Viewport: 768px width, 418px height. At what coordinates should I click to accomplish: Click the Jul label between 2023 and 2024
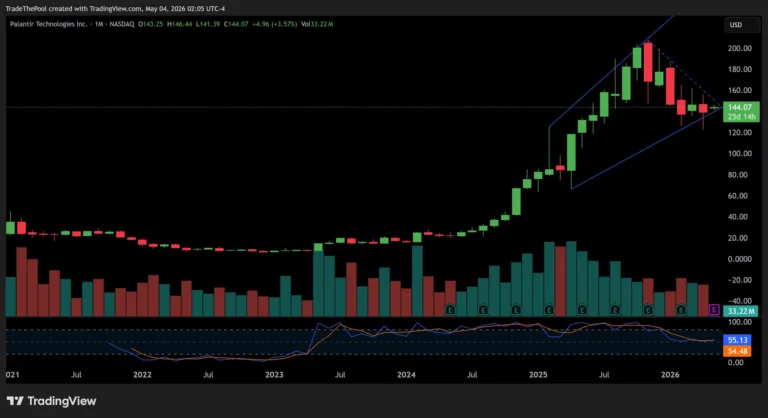[340, 375]
